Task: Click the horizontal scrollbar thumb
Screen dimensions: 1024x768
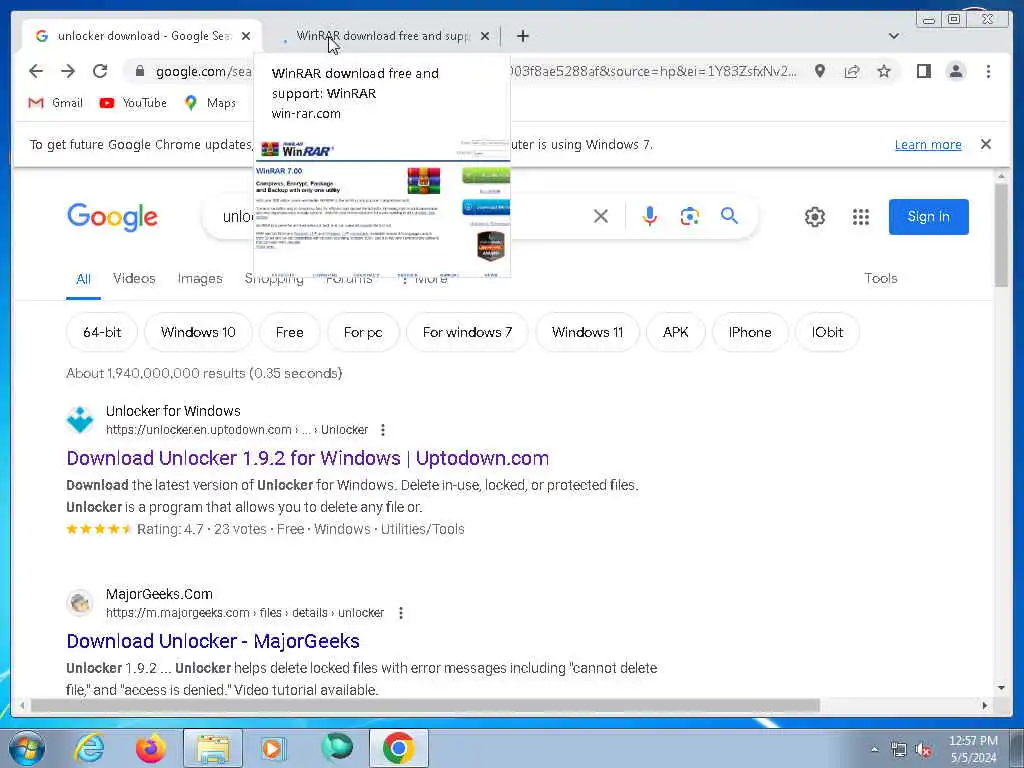Action: click(x=425, y=705)
